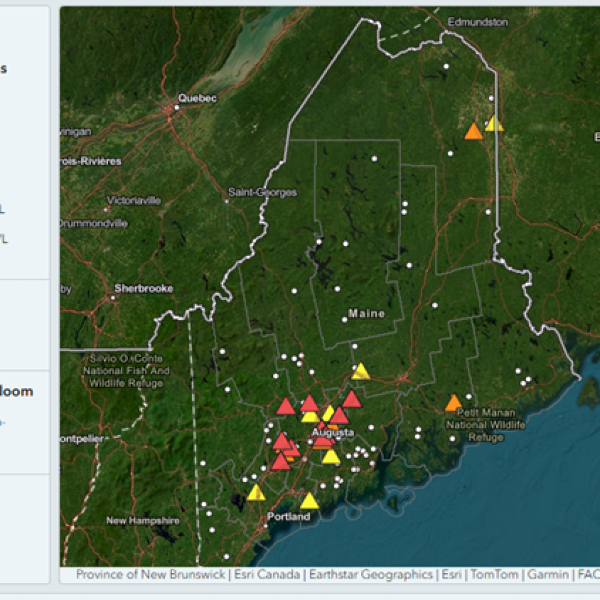Click the Petit Manan National Wildlife Refuge label
Viewport: 600px width, 600px height.
(x=486, y=425)
